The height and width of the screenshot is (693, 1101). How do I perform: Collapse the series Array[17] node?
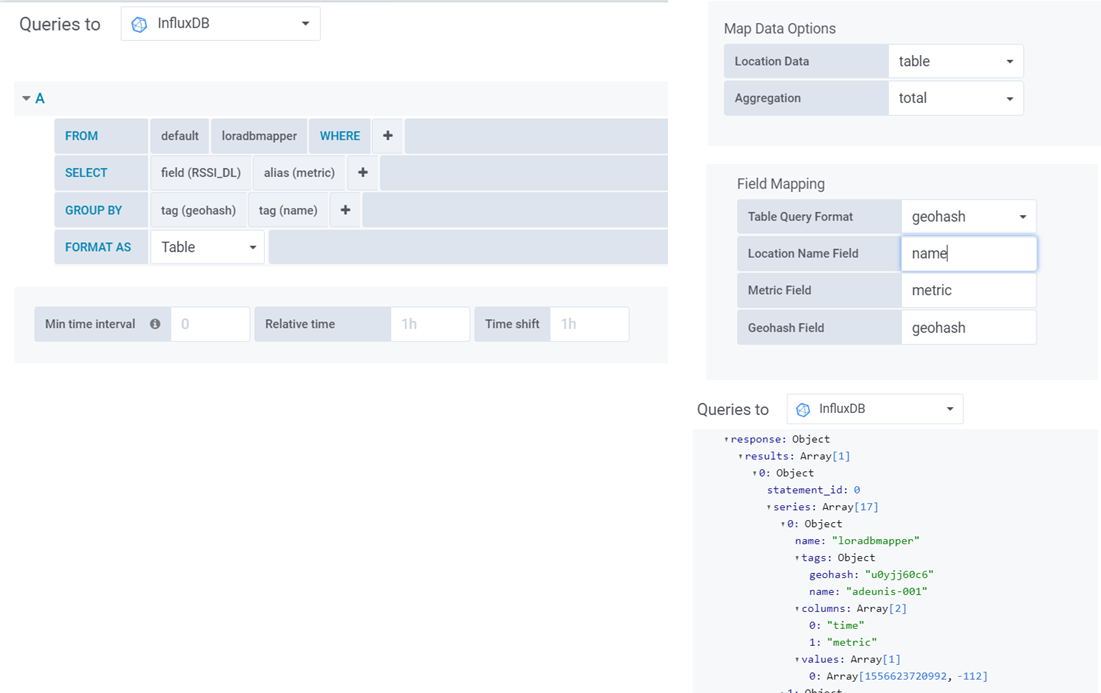pyautogui.click(x=768, y=507)
